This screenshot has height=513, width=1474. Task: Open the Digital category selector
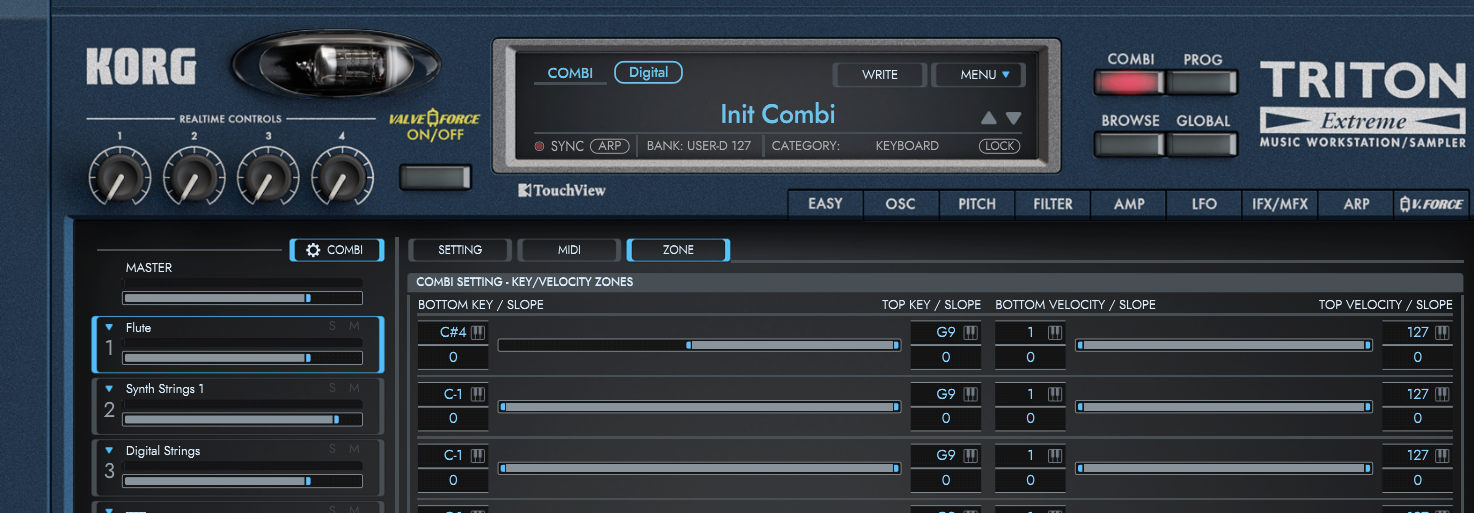tap(648, 72)
